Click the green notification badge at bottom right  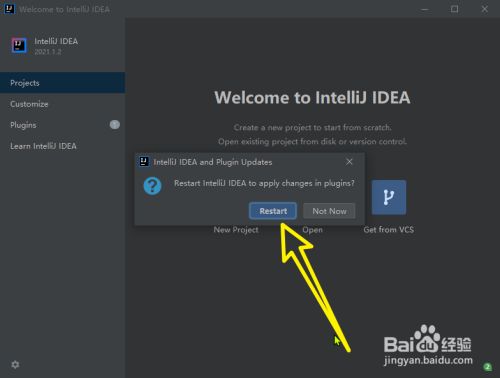(487, 367)
